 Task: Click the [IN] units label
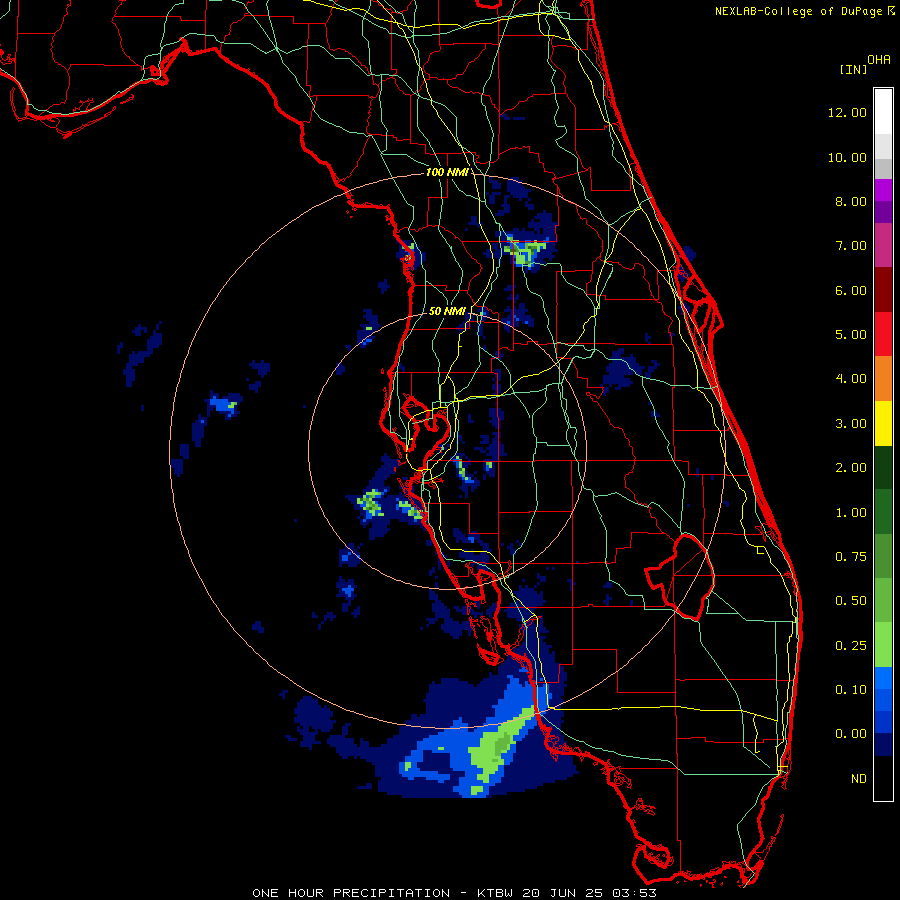point(854,69)
